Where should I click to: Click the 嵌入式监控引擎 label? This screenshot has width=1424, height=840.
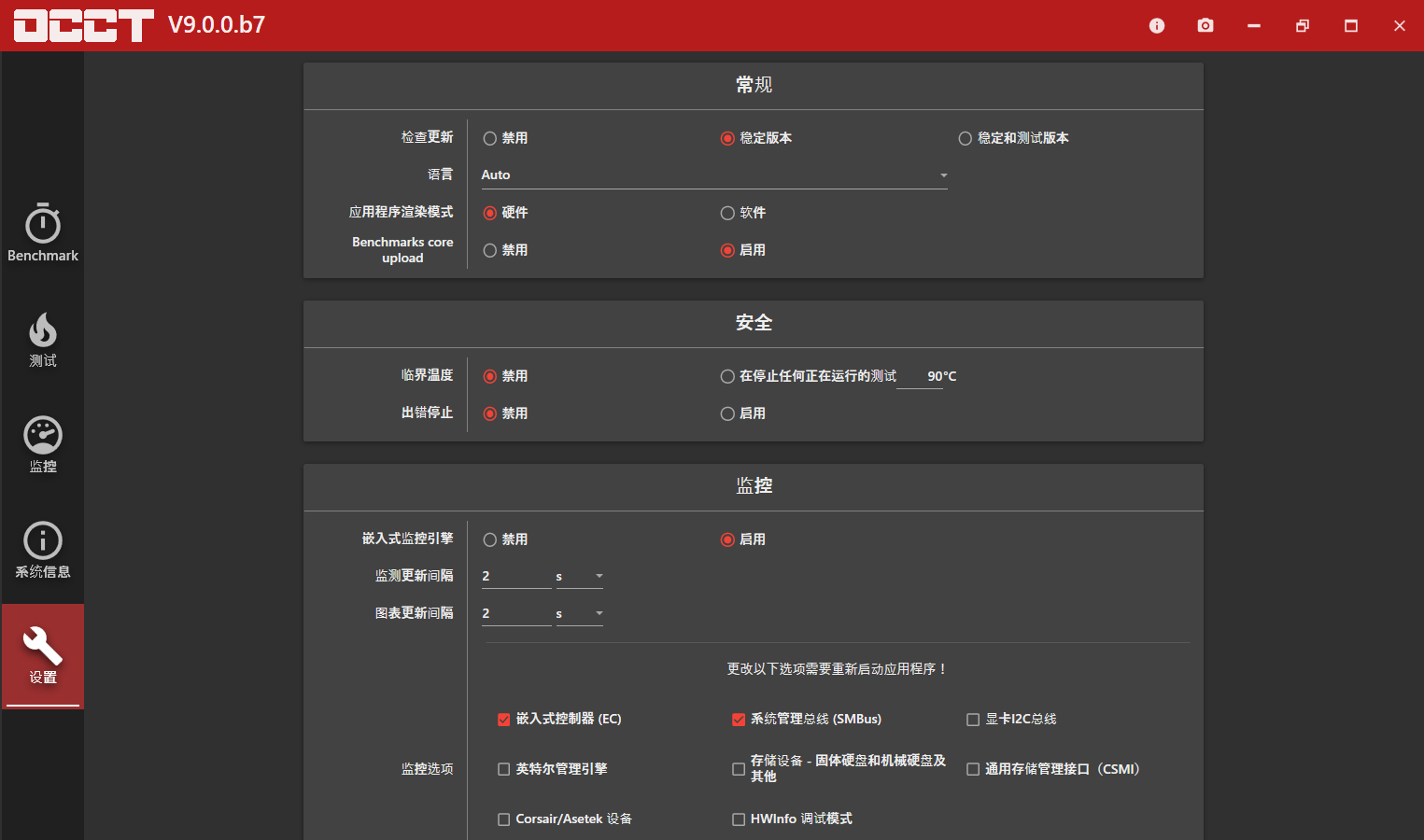click(x=407, y=539)
